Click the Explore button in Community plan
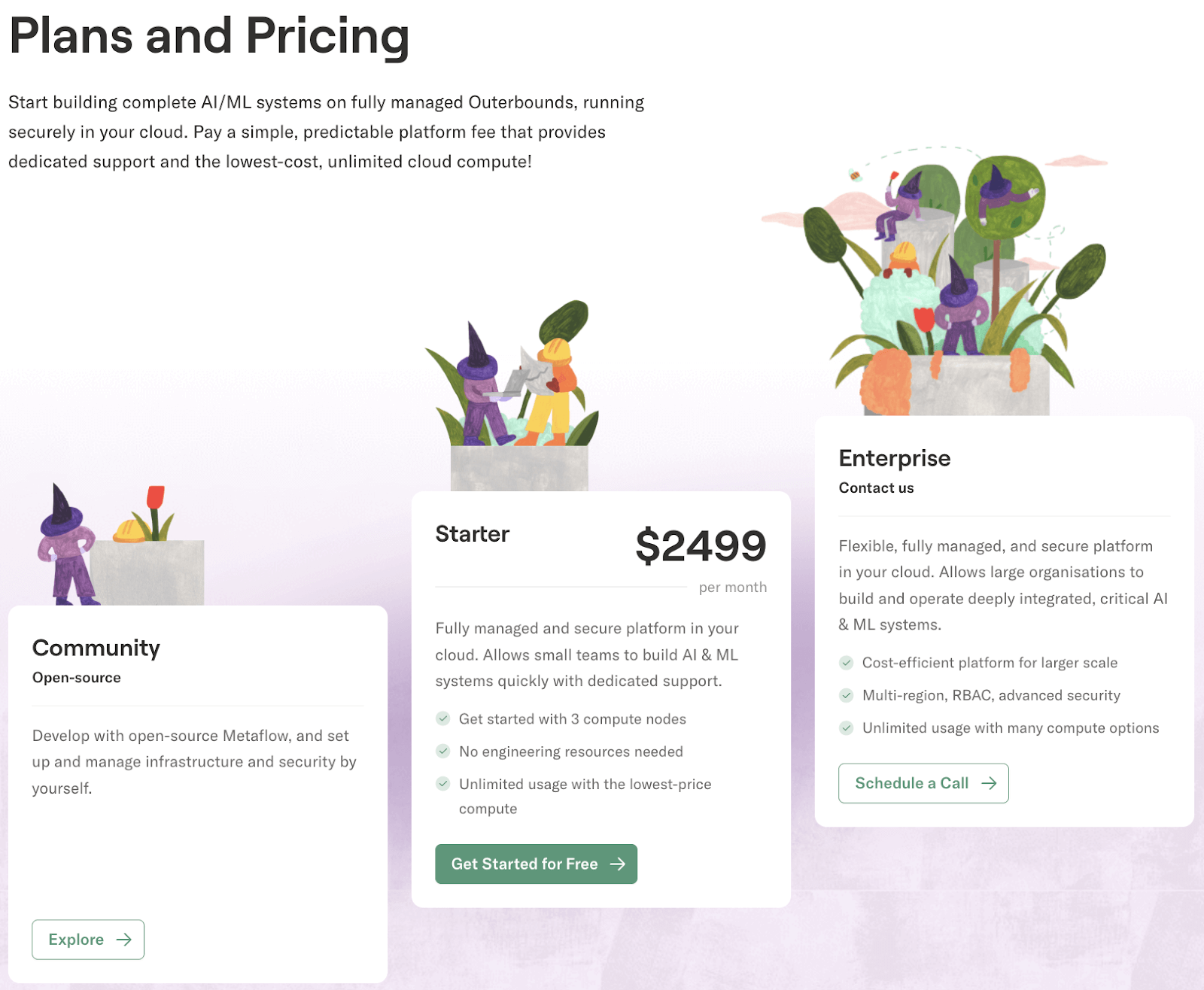This screenshot has width=1204, height=990. click(x=87, y=940)
